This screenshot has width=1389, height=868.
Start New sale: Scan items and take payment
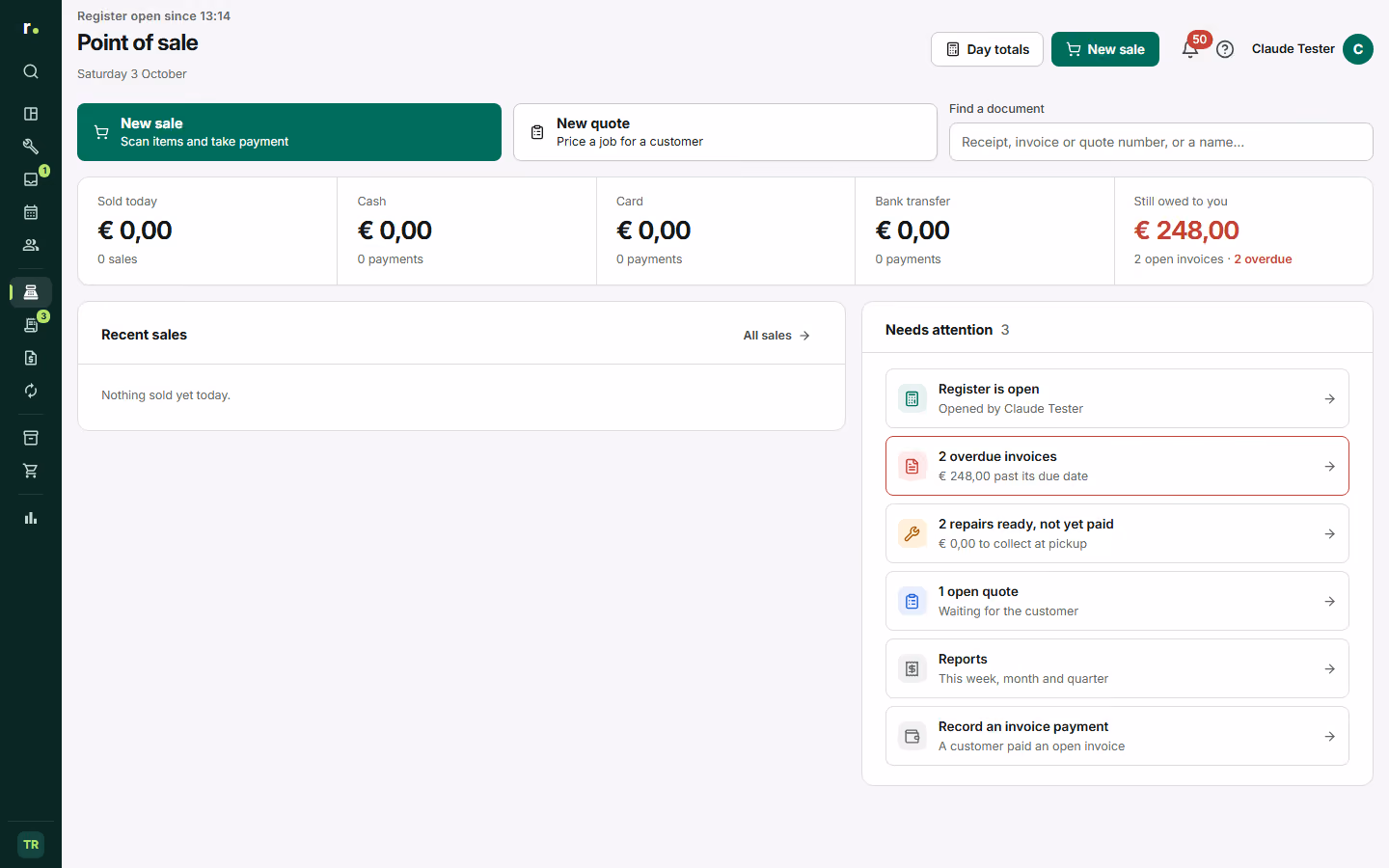tap(289, 132)
